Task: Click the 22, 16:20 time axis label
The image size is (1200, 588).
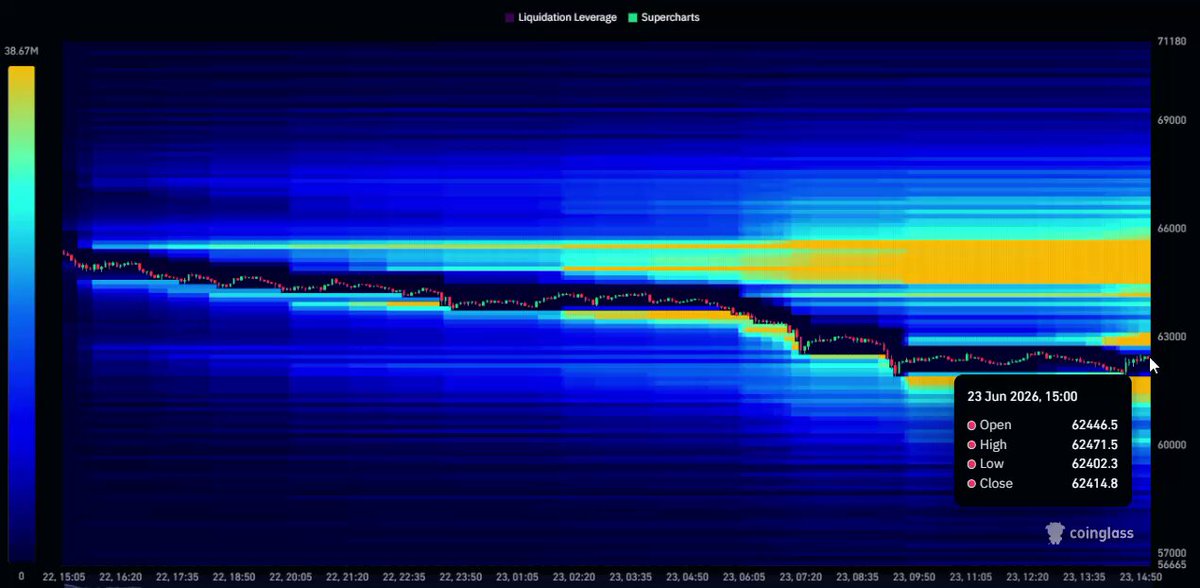Action: pos(120,577)
